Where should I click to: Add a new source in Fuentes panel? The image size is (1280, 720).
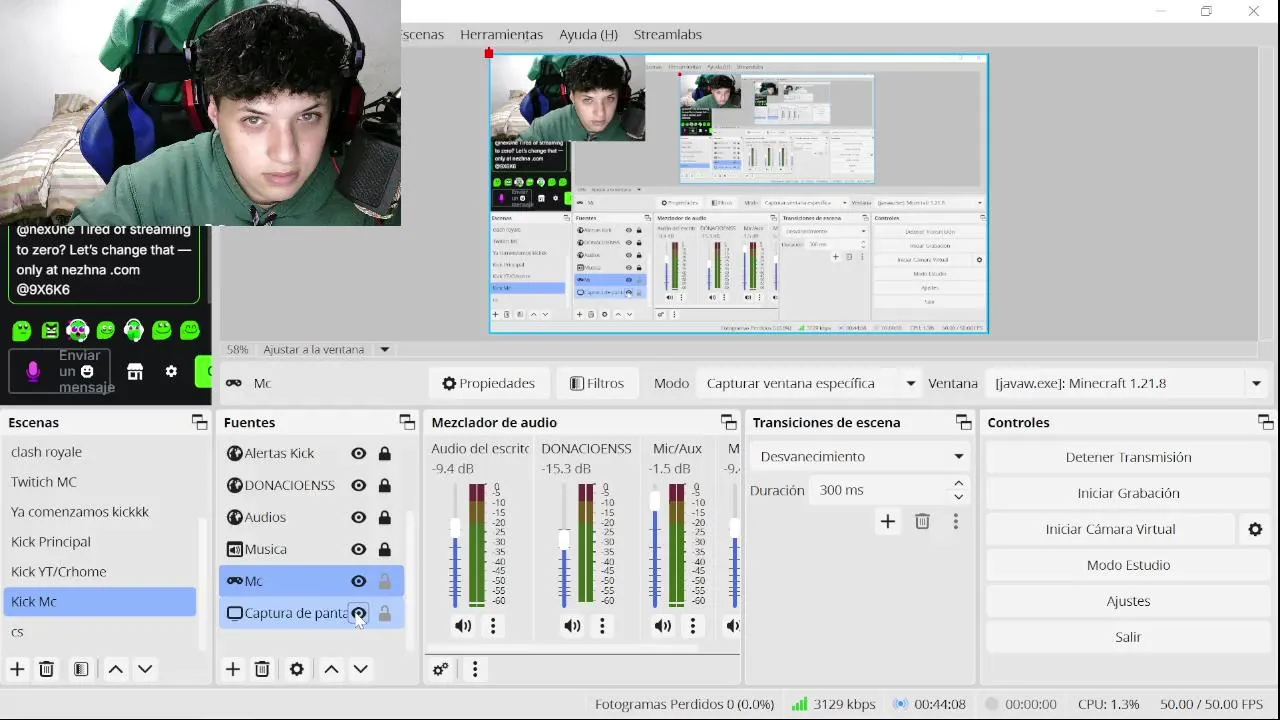click(233, 669)
